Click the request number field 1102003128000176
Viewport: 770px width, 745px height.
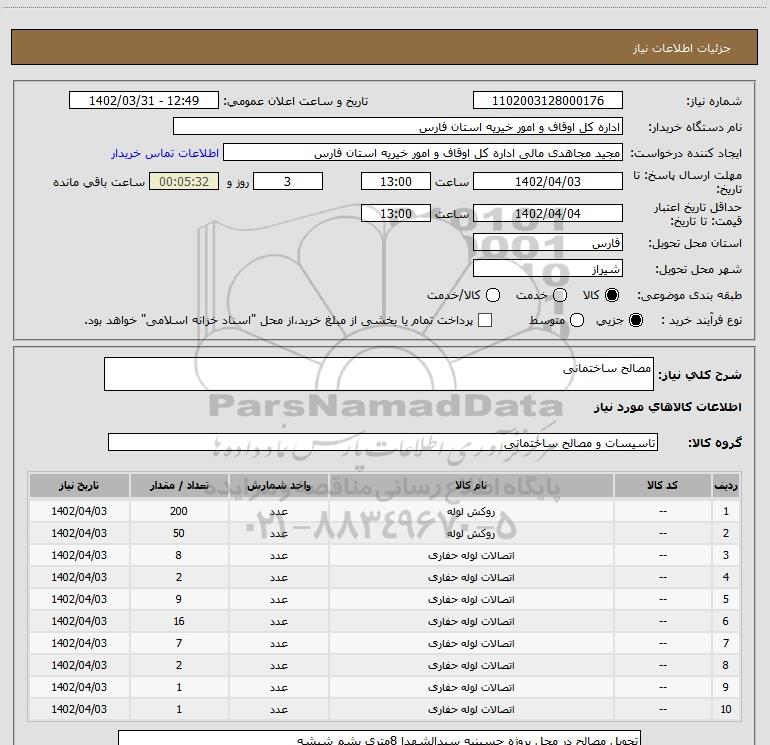548,100
